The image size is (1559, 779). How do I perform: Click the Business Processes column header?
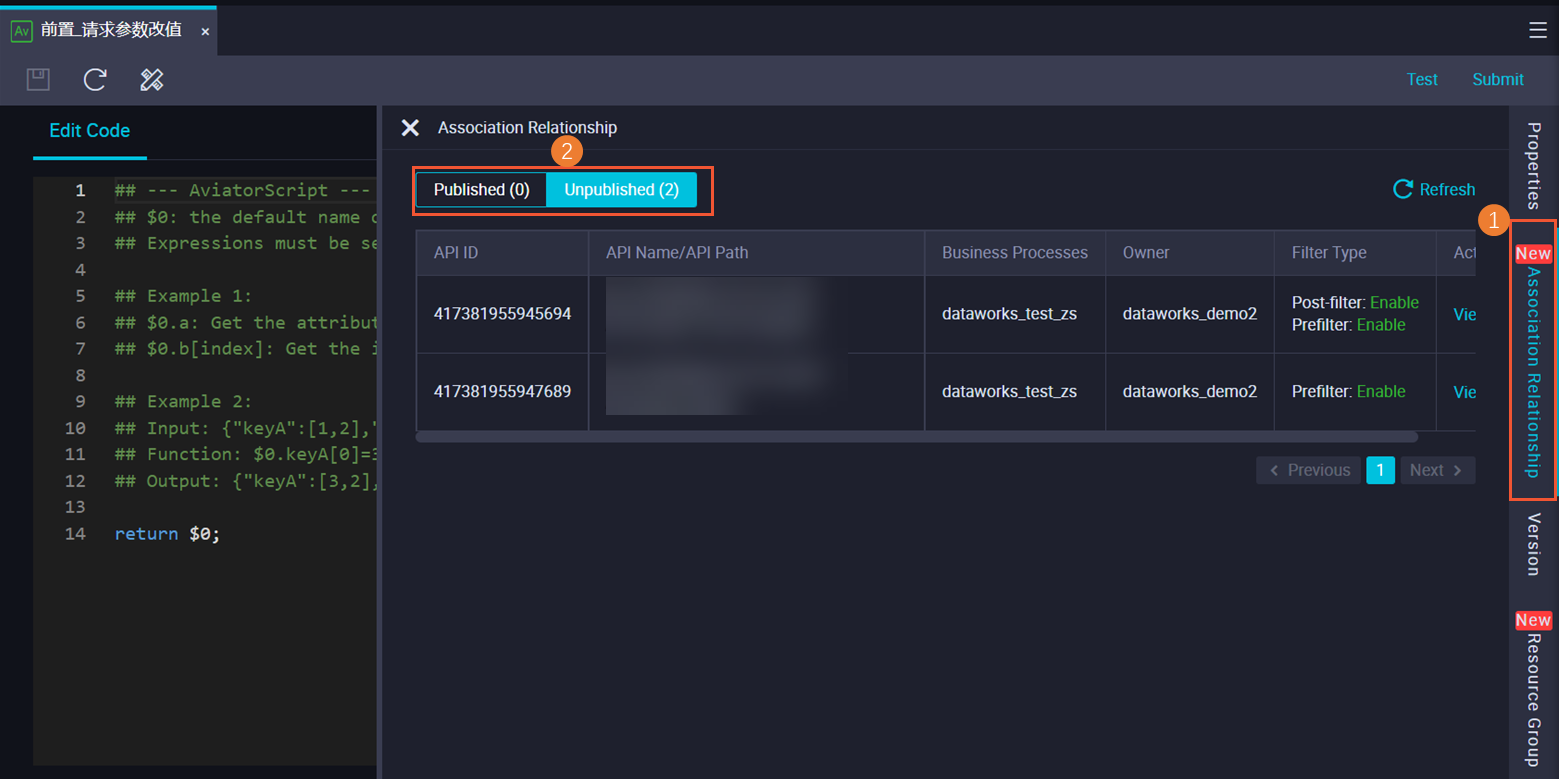1014,253
